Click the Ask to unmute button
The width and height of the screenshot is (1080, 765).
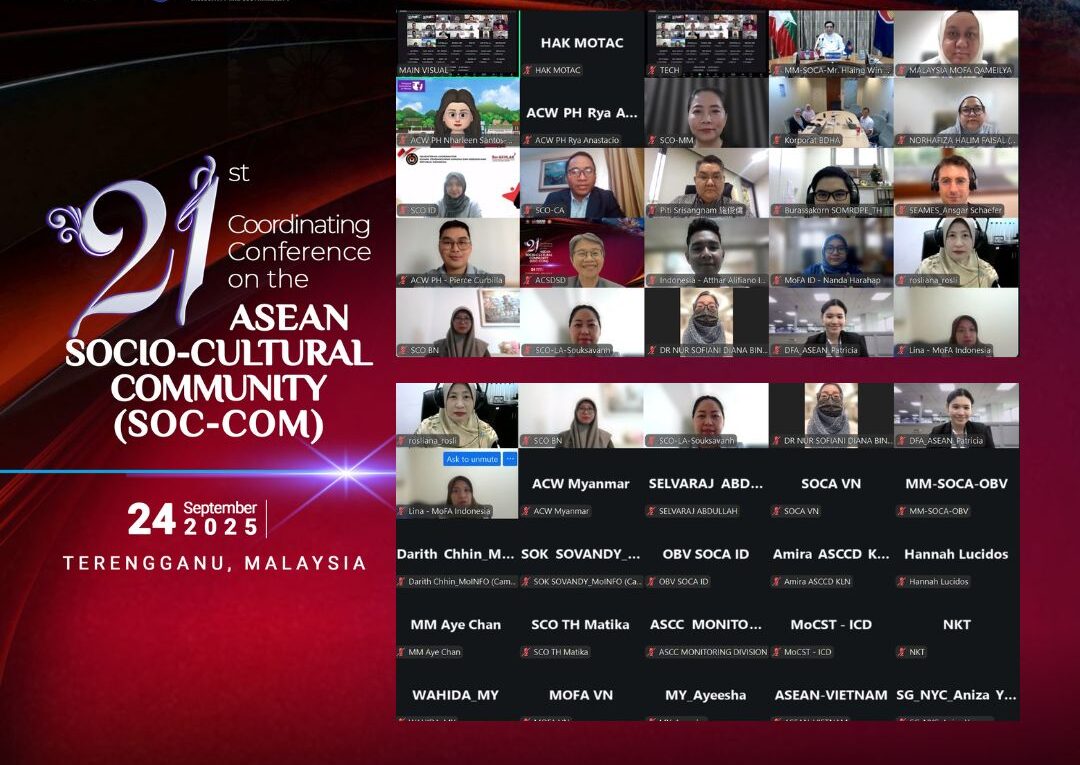coord(472,459)
